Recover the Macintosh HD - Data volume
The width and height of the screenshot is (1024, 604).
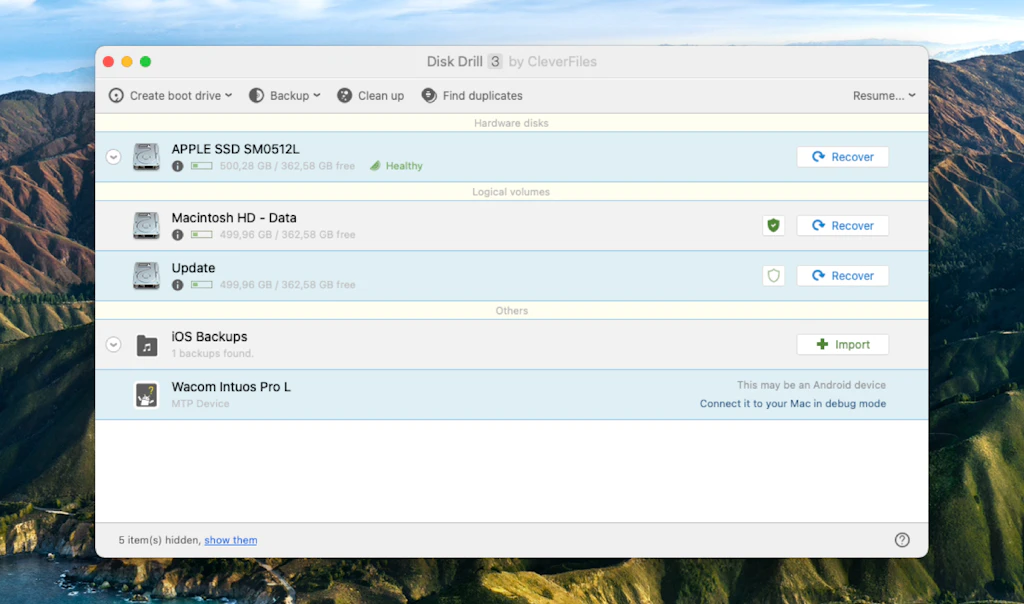tap(842, 225)
